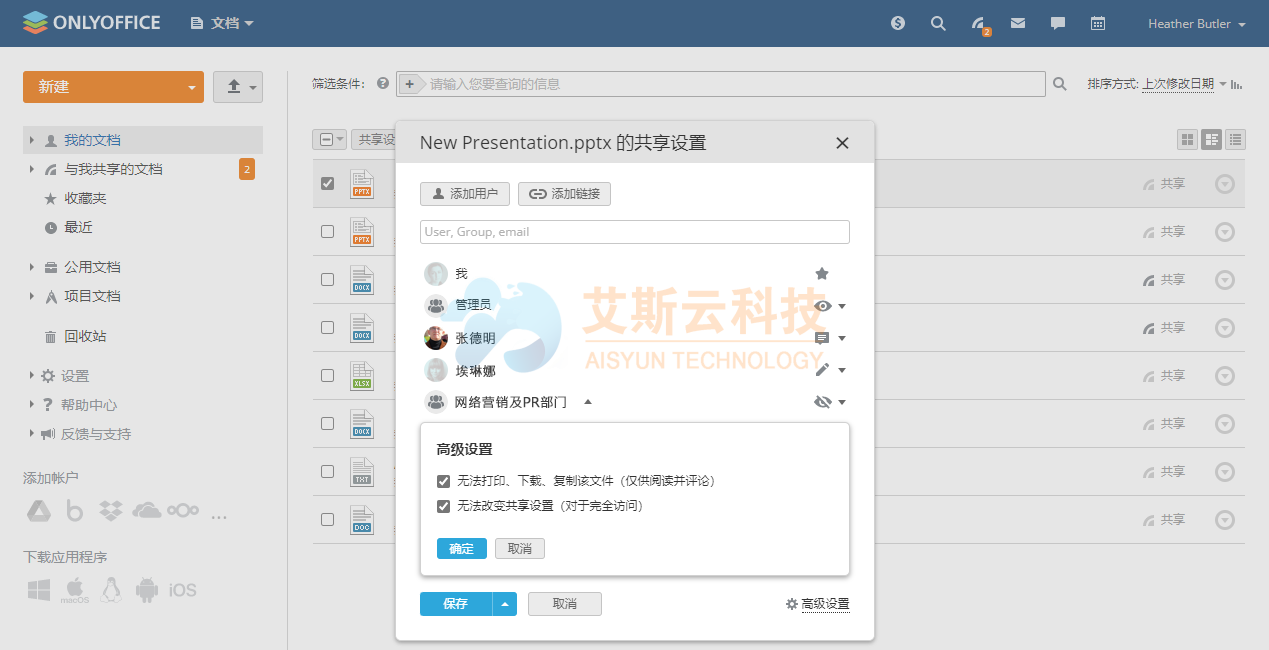The image size is (1269, 650).
Task: Close the sharing settings dialog
Action: [842, 143]
